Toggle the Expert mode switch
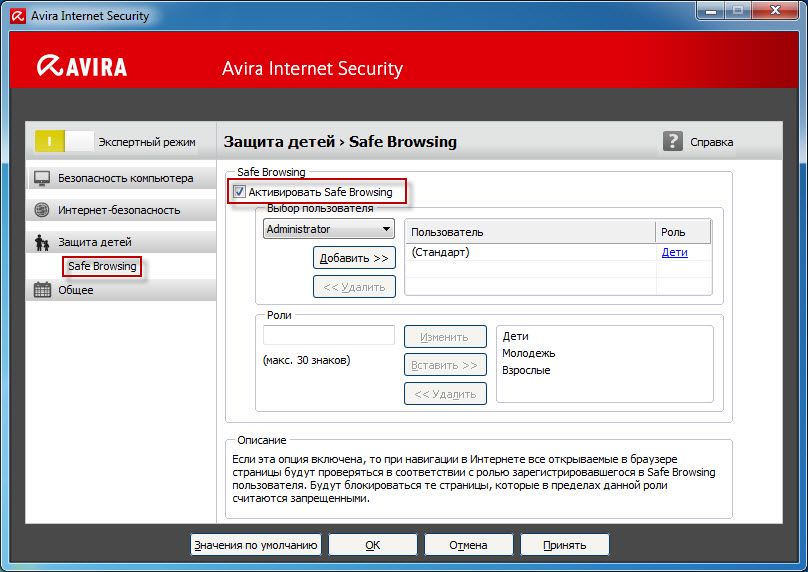 (64, 141)
